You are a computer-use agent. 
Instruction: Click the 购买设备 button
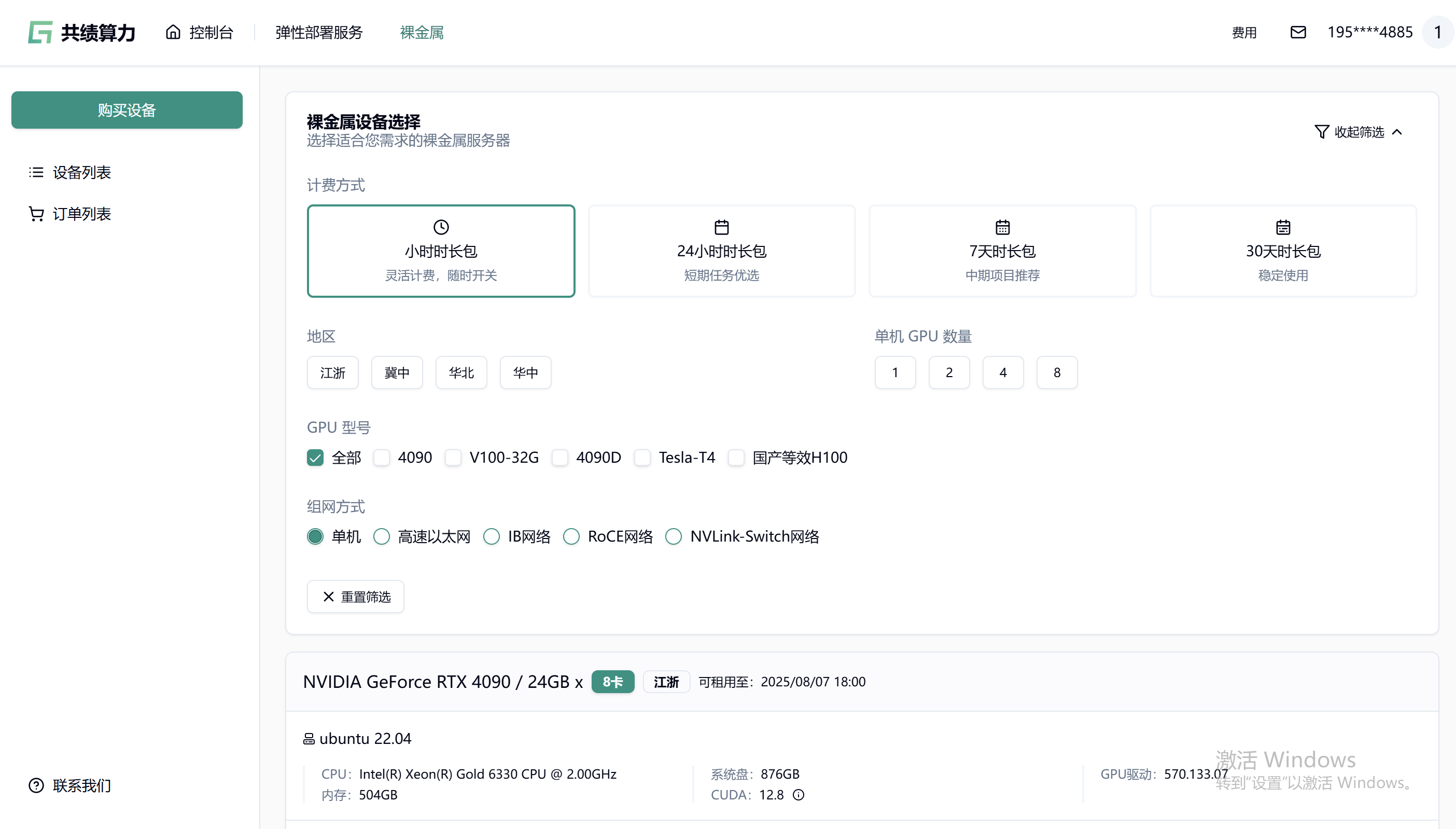127,110
